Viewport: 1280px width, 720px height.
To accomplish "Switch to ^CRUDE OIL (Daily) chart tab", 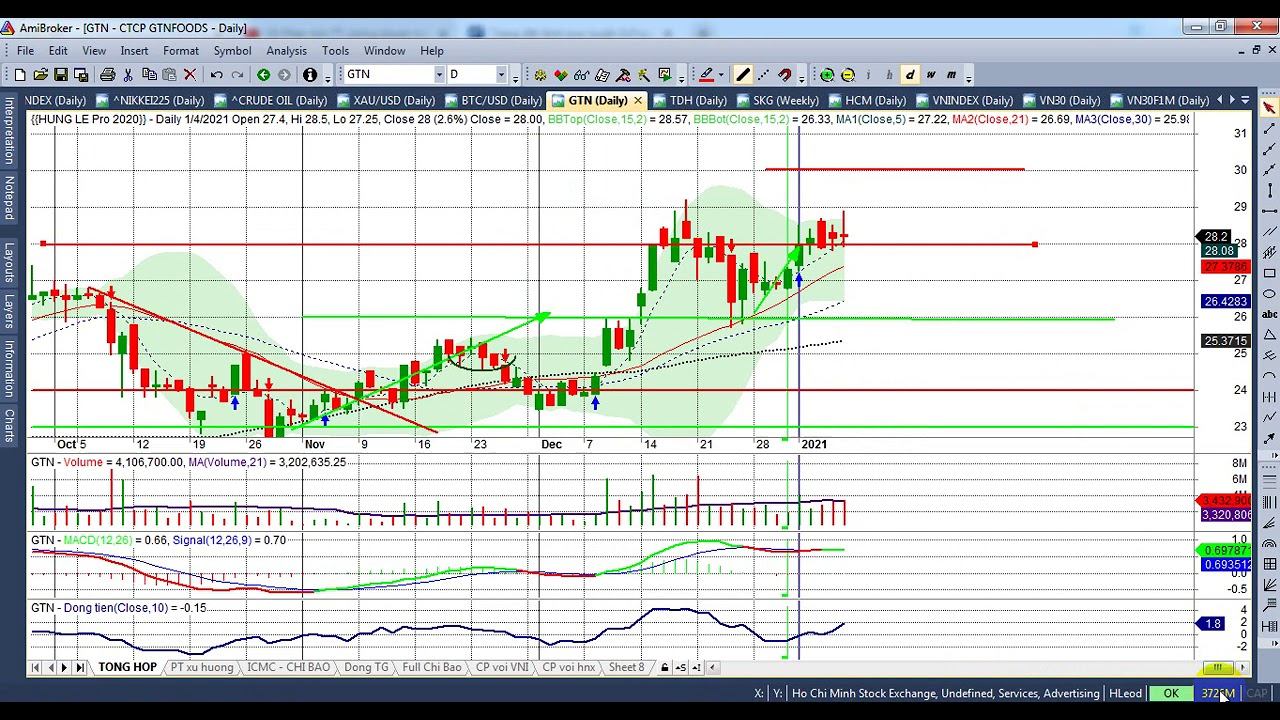I will coord(270,100).
